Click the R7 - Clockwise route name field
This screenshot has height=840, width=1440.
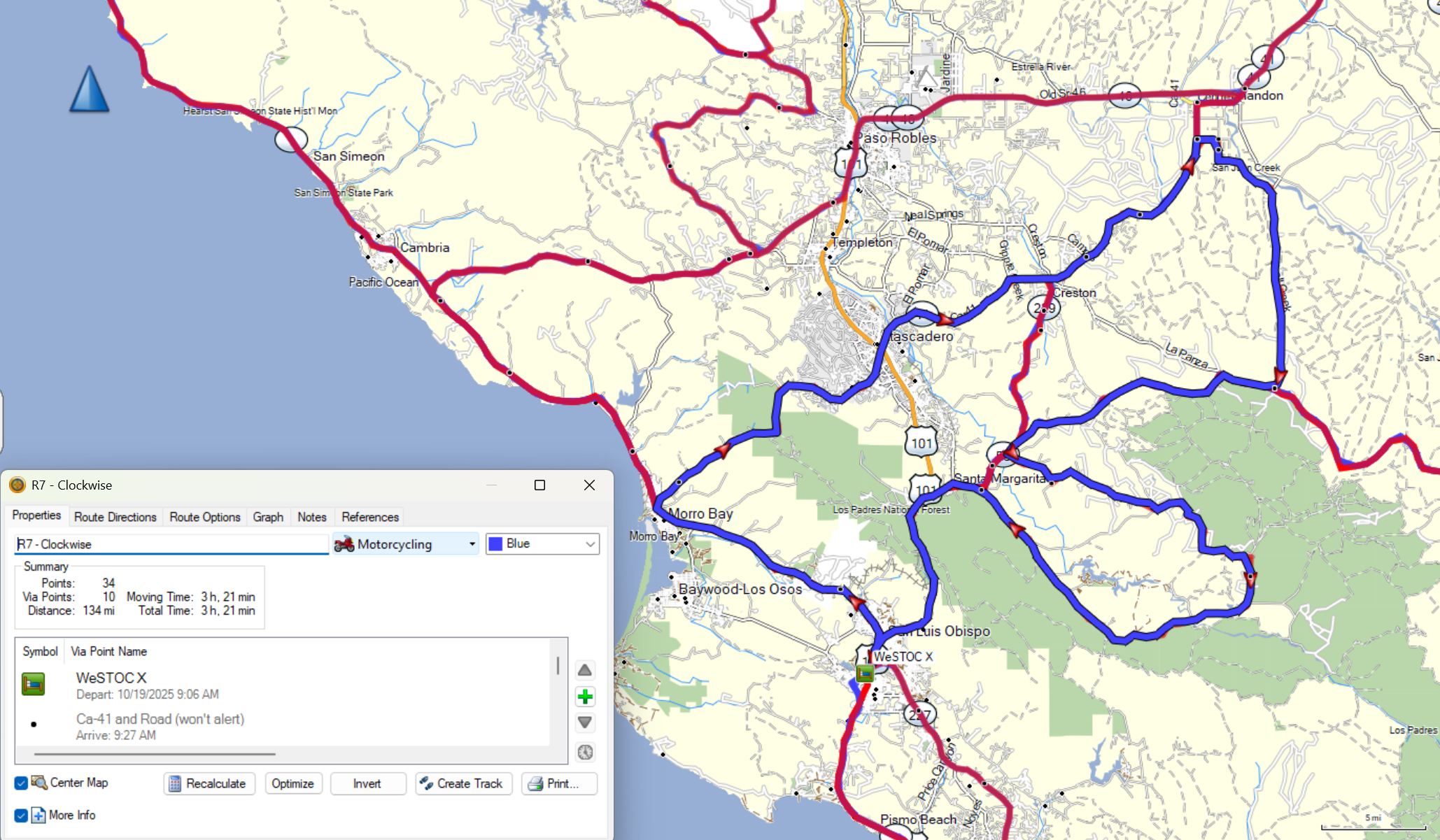(x=171, y=544)
